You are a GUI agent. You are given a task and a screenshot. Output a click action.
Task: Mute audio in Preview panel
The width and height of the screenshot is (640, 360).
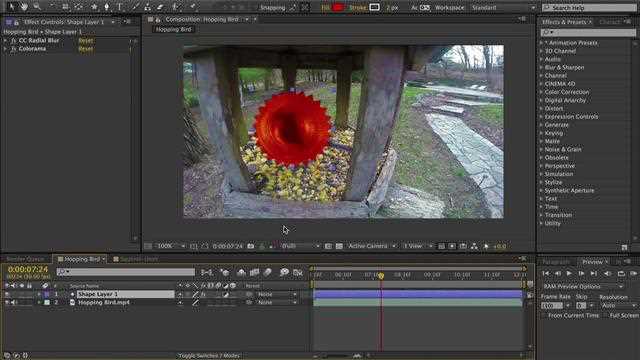point(607,273)
